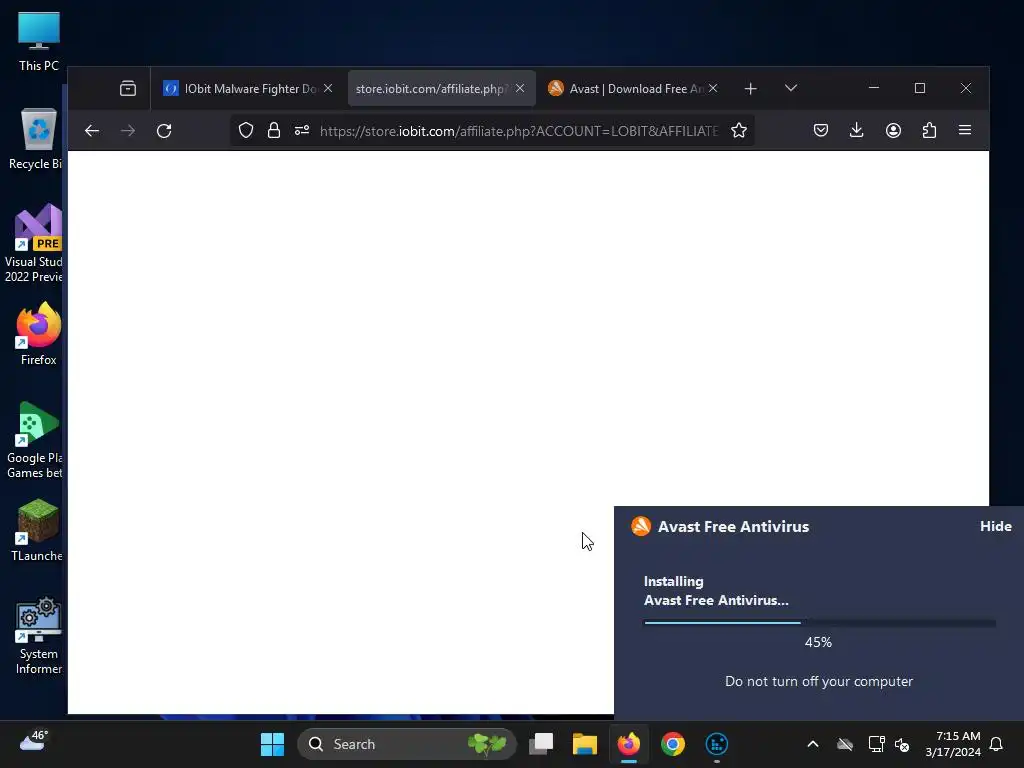Open the blue dotted circular taskbar app
1024x768 pixels.
click(x=716, y=744)
